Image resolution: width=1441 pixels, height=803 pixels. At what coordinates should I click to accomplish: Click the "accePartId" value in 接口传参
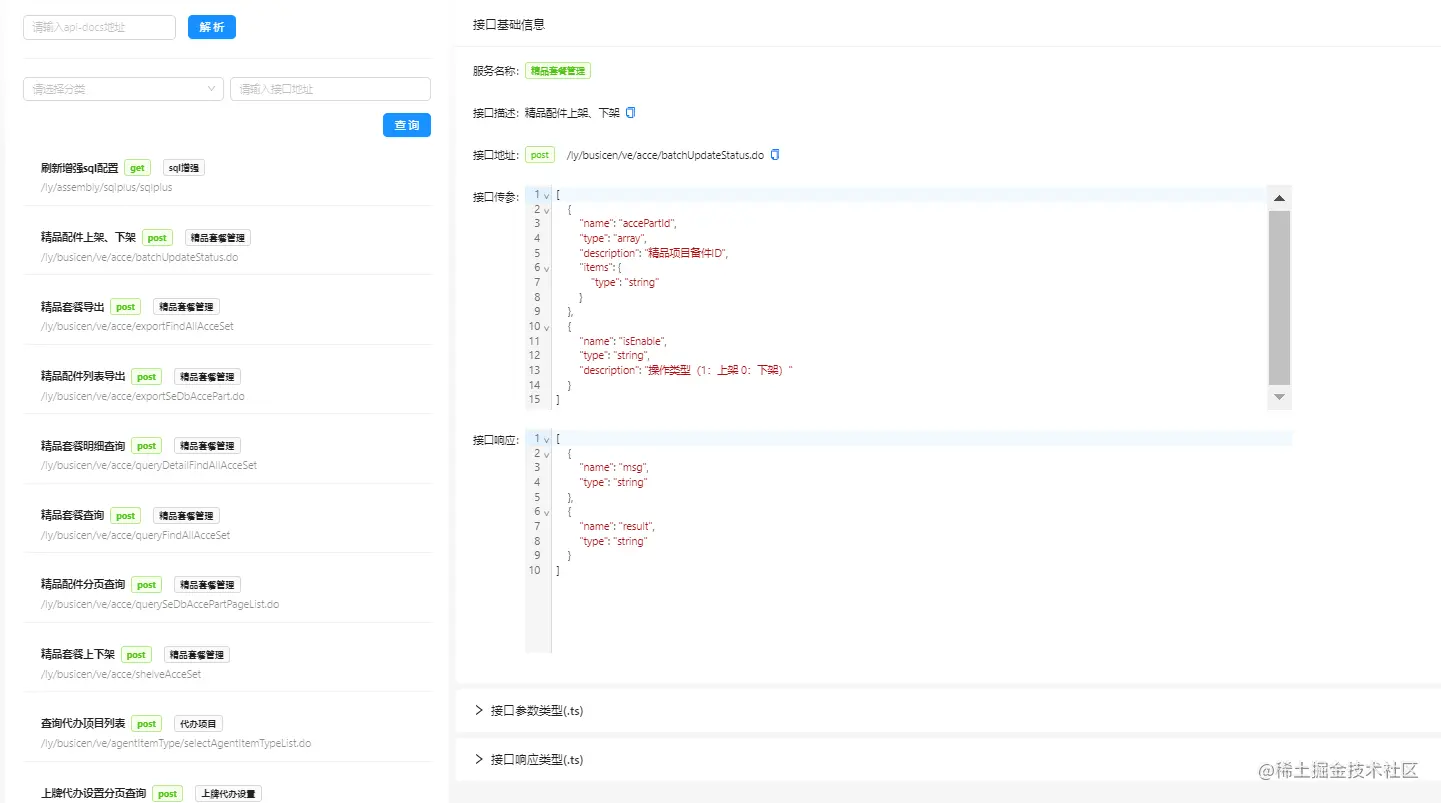[650, 224]
